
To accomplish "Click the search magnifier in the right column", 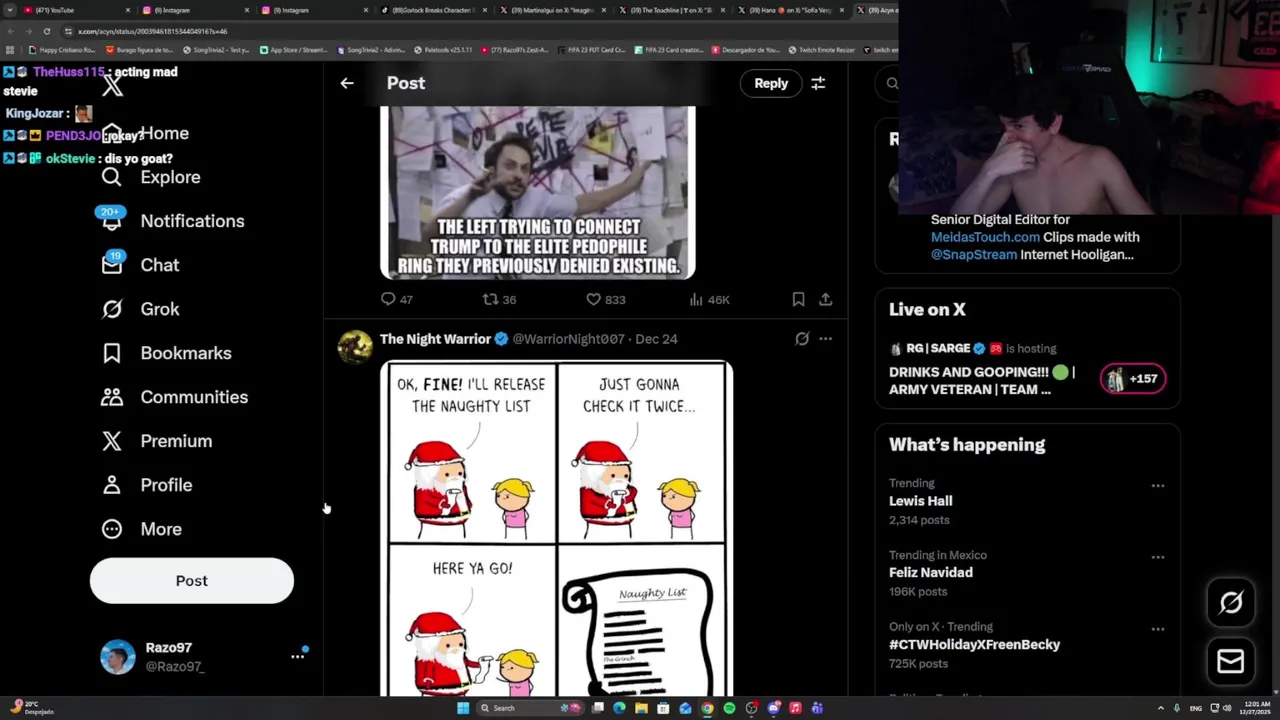I will (892, 84).
